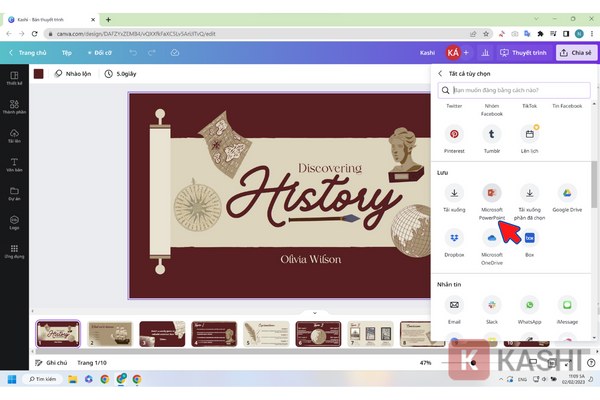Click Ghi chú notes button
The width and height of the screenshot is (600, 400).
pyautogui.click(x=51, y=362)
